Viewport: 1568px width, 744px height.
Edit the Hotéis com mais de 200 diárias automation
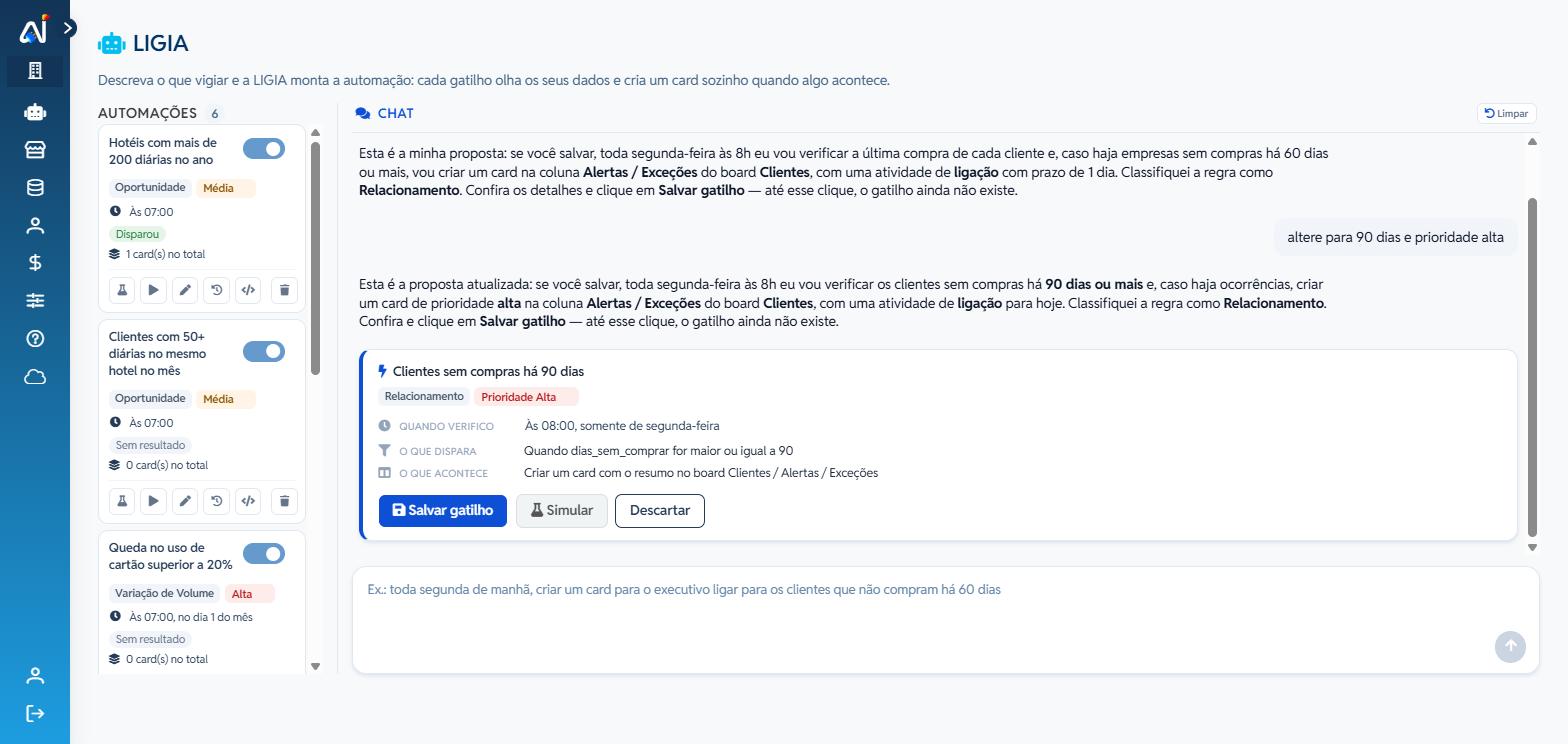click(x=185, y=290)
